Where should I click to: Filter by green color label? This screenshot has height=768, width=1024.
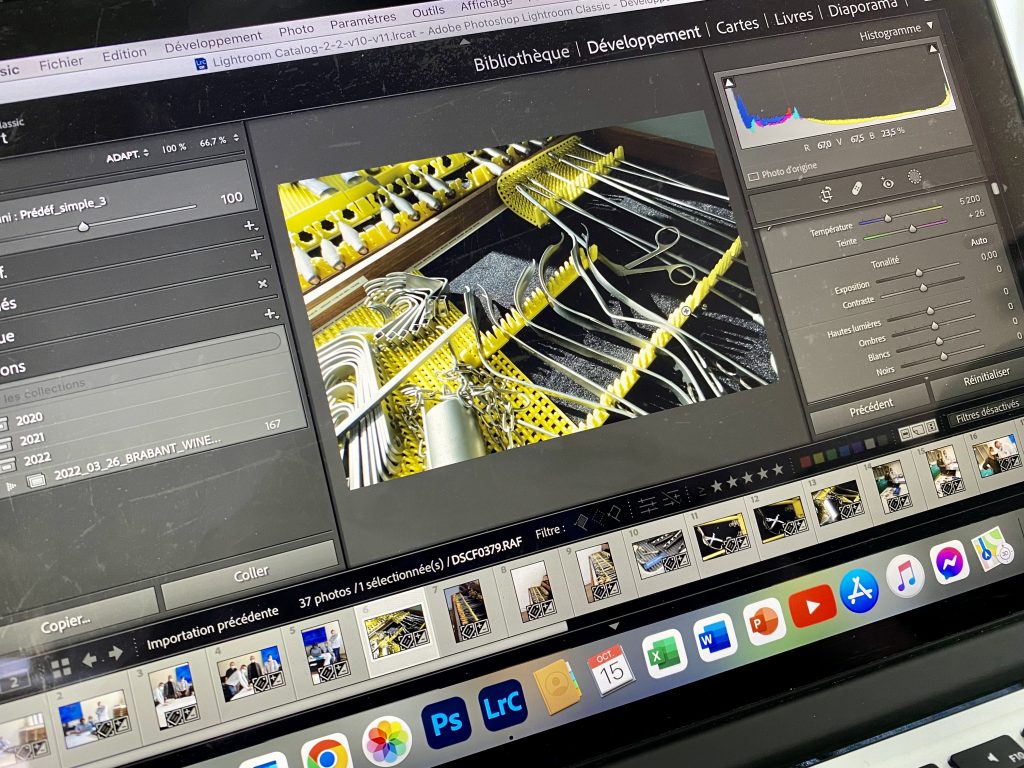click(x=830, y=455)
